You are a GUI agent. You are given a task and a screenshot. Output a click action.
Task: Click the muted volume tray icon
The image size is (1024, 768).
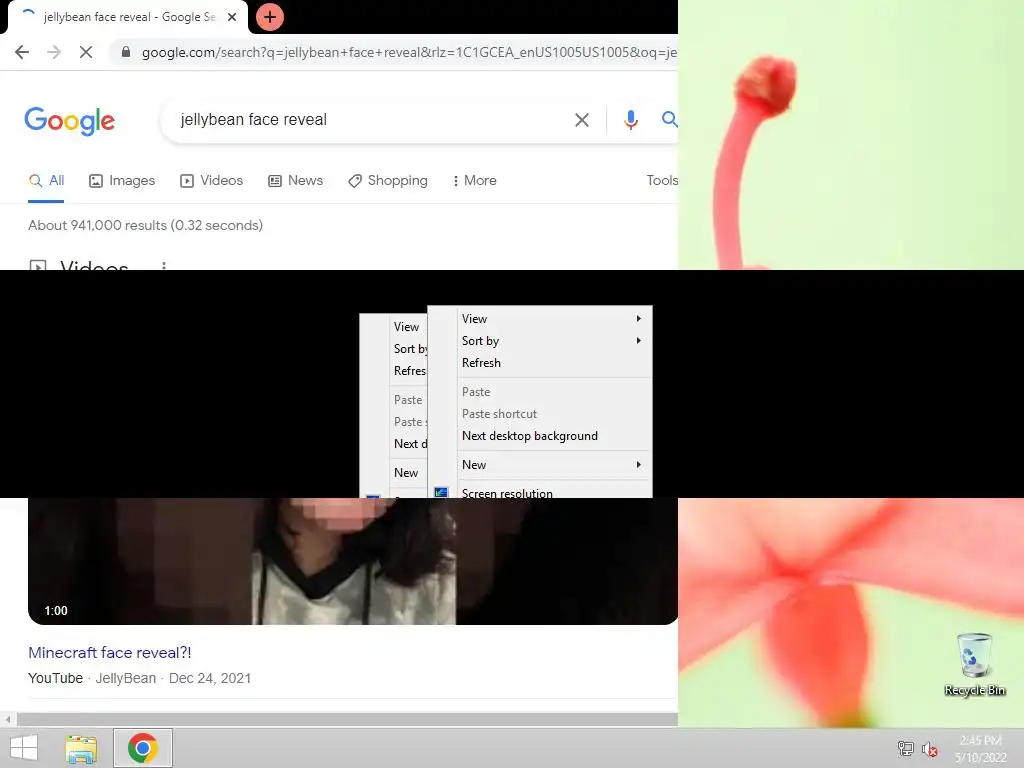[x=929, y=749]
